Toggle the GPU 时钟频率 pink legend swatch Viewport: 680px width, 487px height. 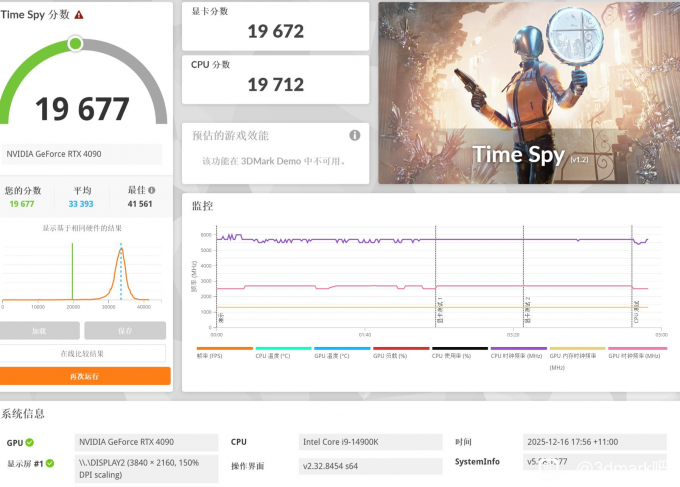(638, 348)
